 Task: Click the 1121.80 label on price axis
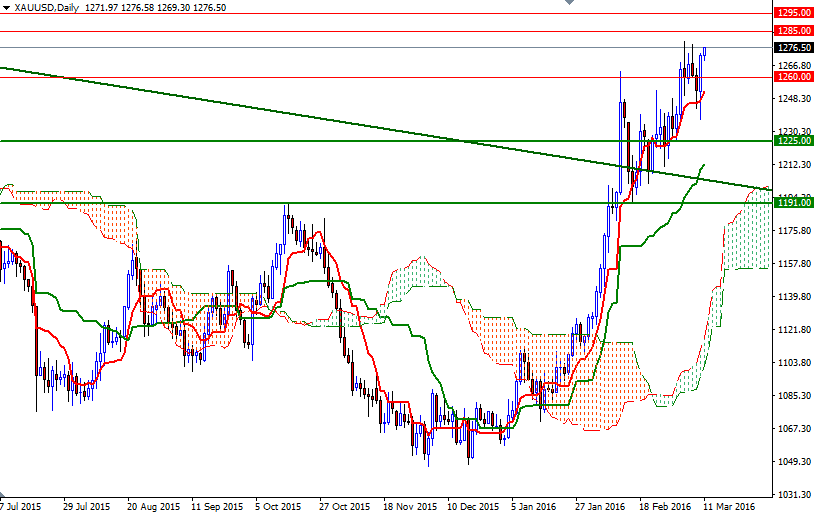pos(791,329)
